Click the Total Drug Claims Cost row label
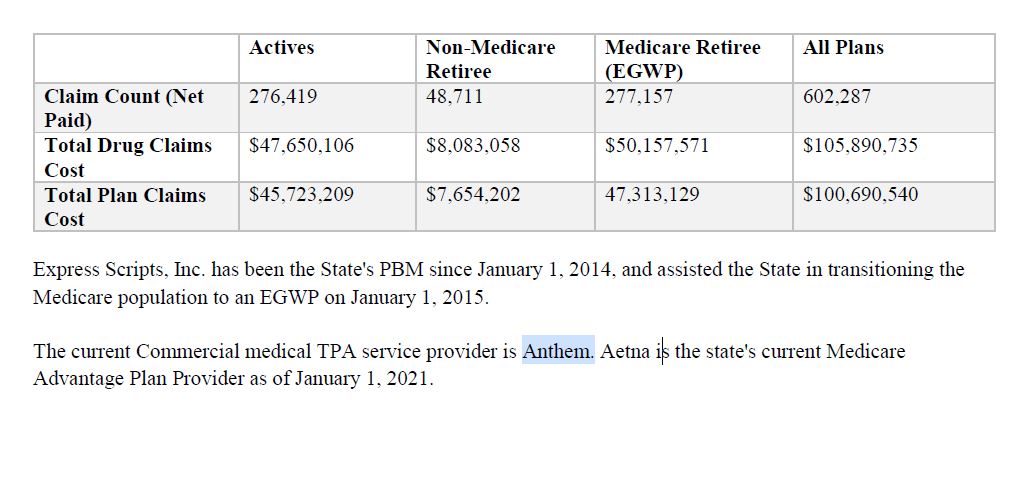Image resolution: width=1021 pixels, height=492 pixels. coord(128,157)
